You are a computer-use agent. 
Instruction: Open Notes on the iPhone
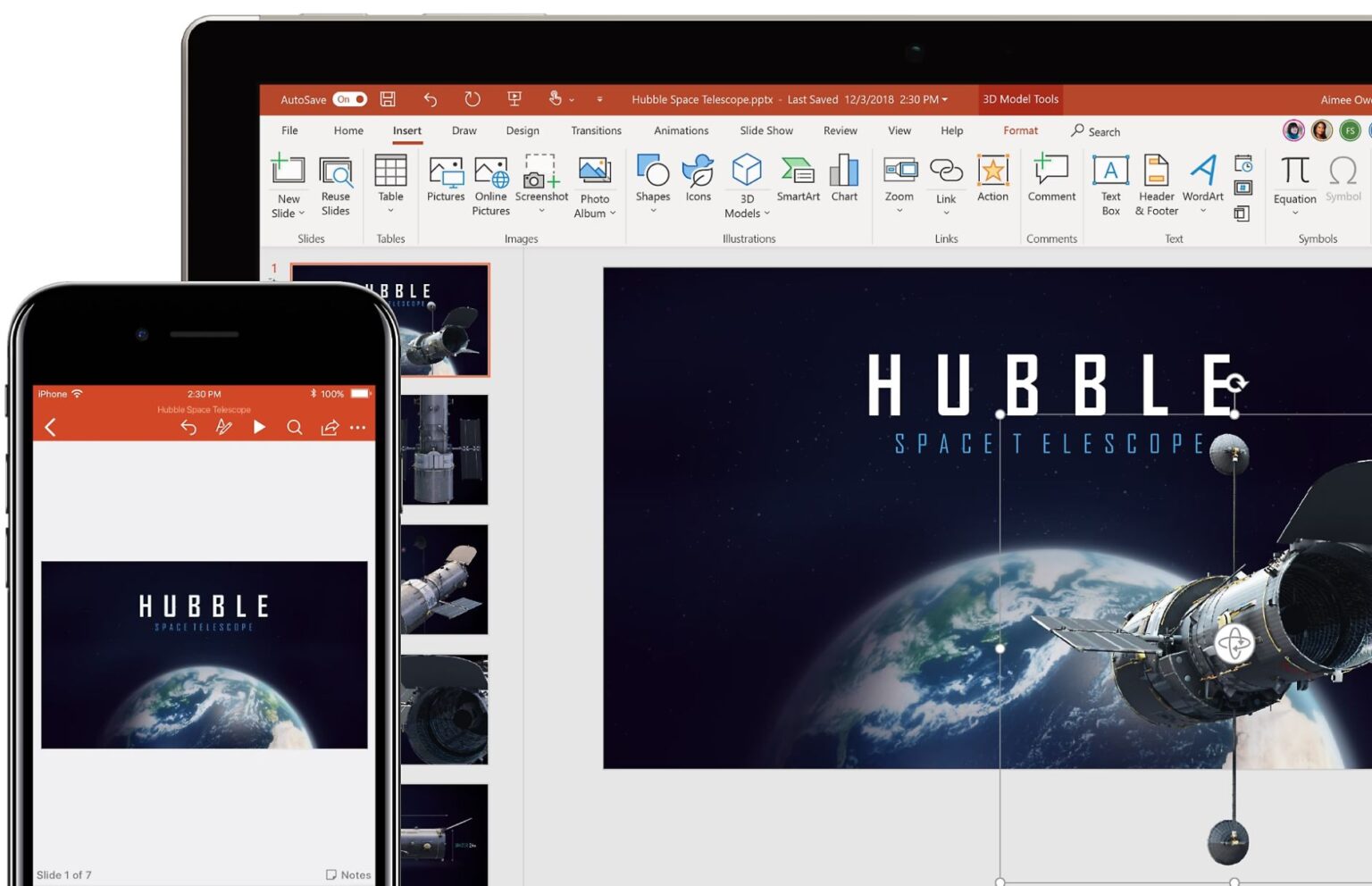[x=348, y=874]
